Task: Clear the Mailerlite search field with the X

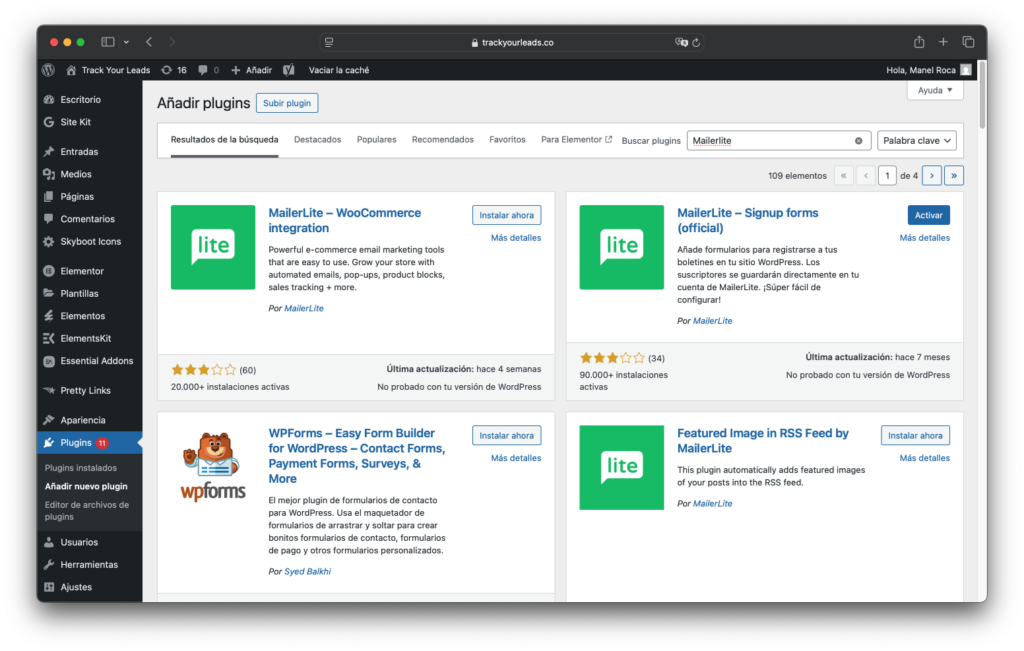Action: (x=858, y=140)
